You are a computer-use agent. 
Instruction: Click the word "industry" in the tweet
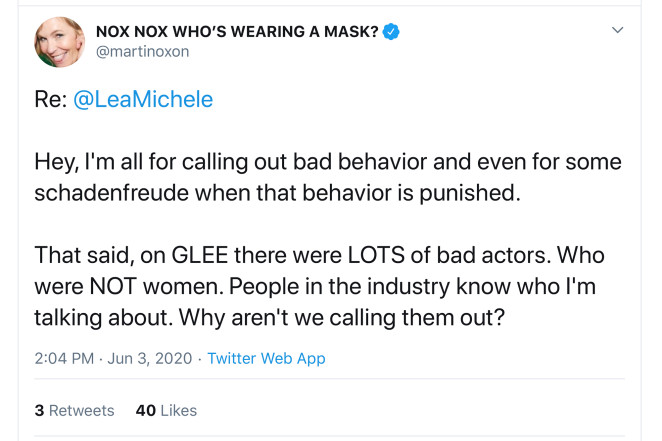[x=408, y=287]
